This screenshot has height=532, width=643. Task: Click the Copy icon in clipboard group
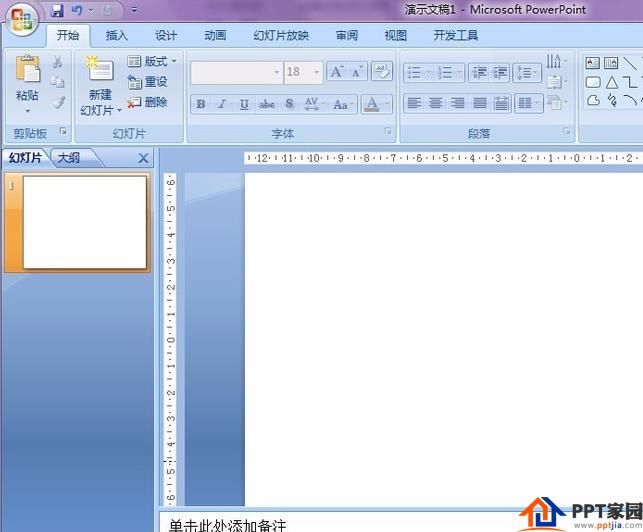[58, 82]
